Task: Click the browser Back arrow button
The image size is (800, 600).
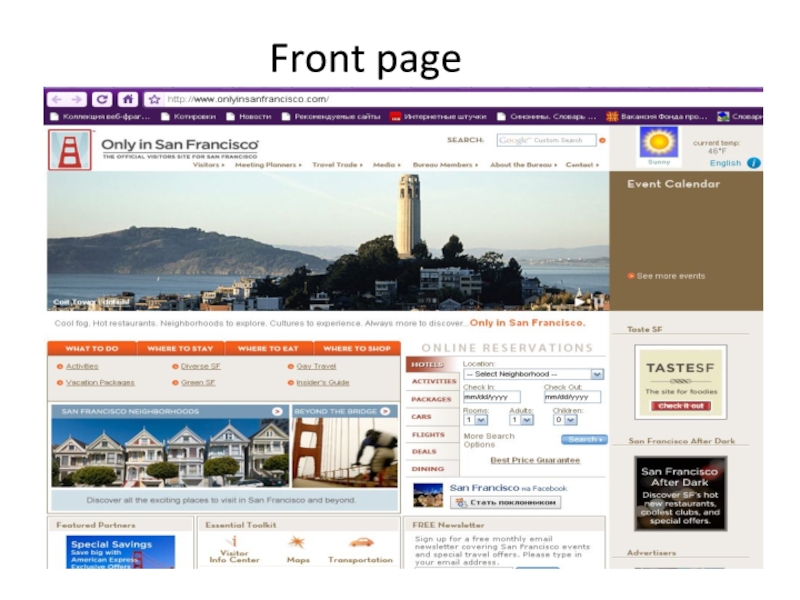Action: 57,99
